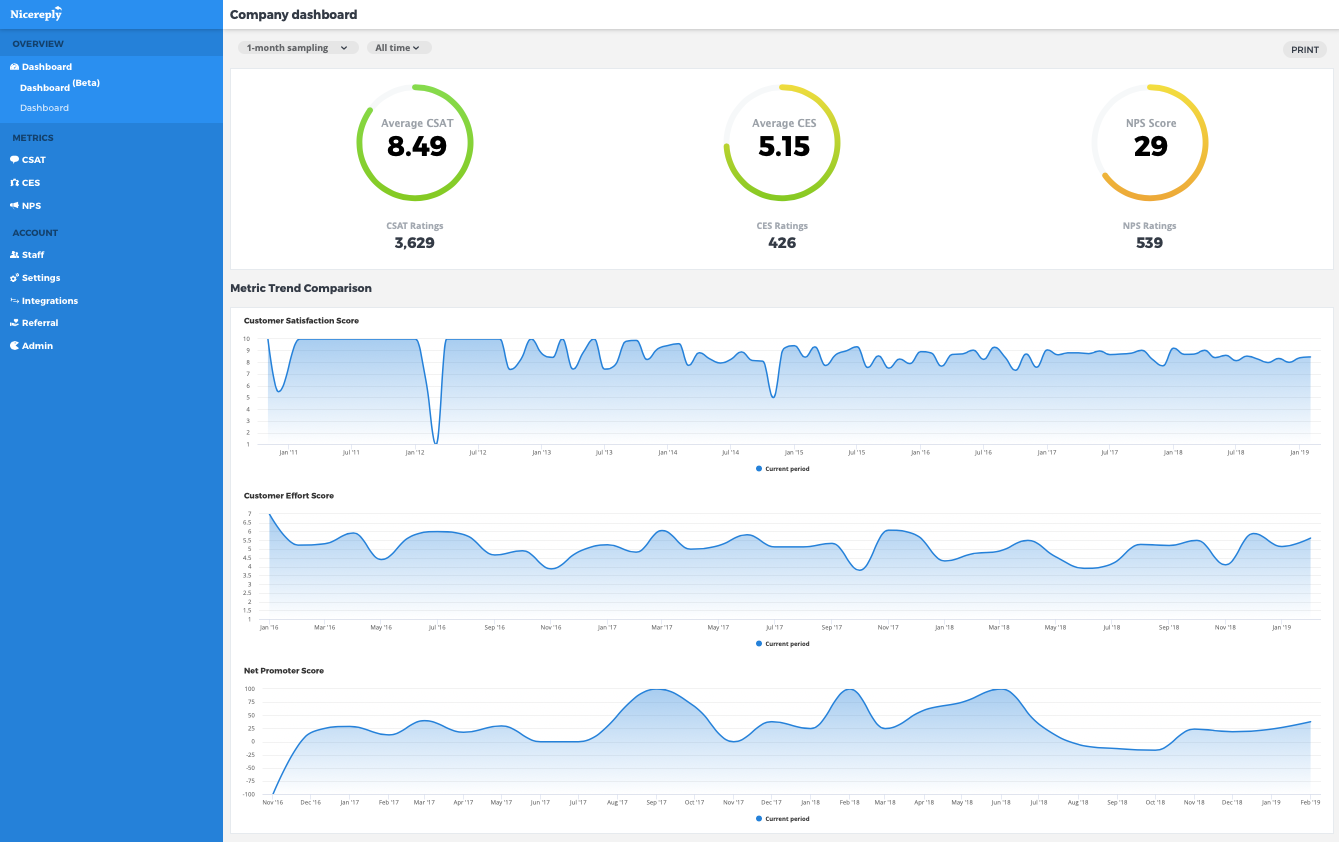Click the Admin icon in sidebar

tap(14, 346)
